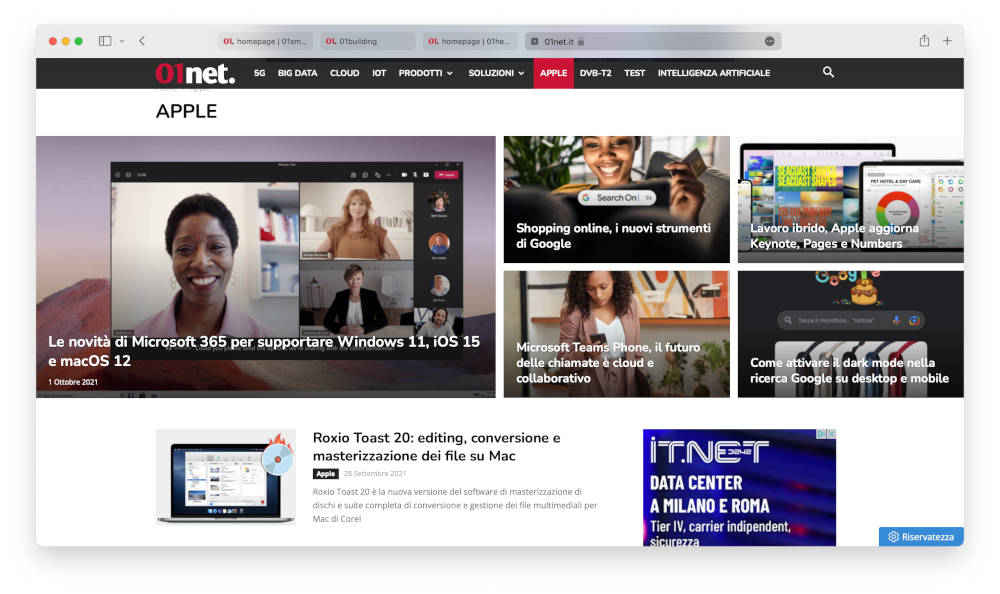The height and width of the screenshot is (594, 1000).
Task: Click the Apple category tag under Roxio
Action: click(x=325, y=473)
